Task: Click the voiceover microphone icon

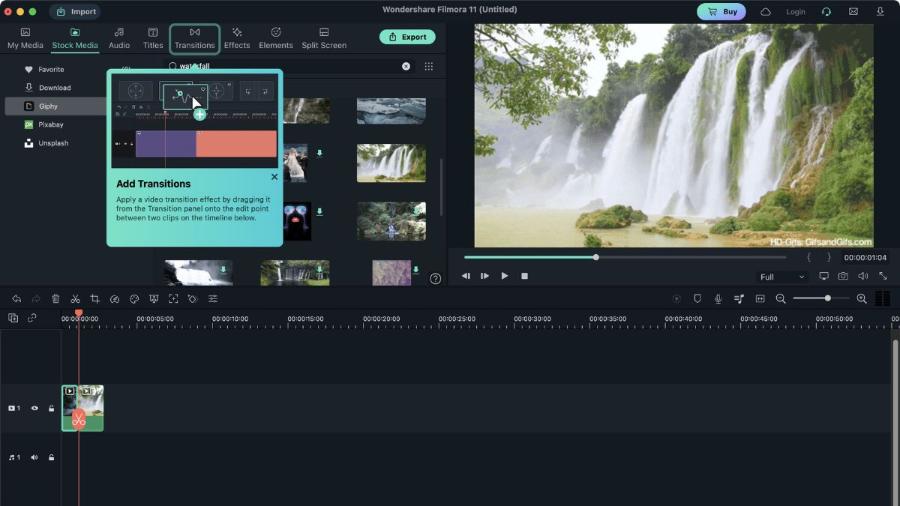Action: click(x=717, y=299)
